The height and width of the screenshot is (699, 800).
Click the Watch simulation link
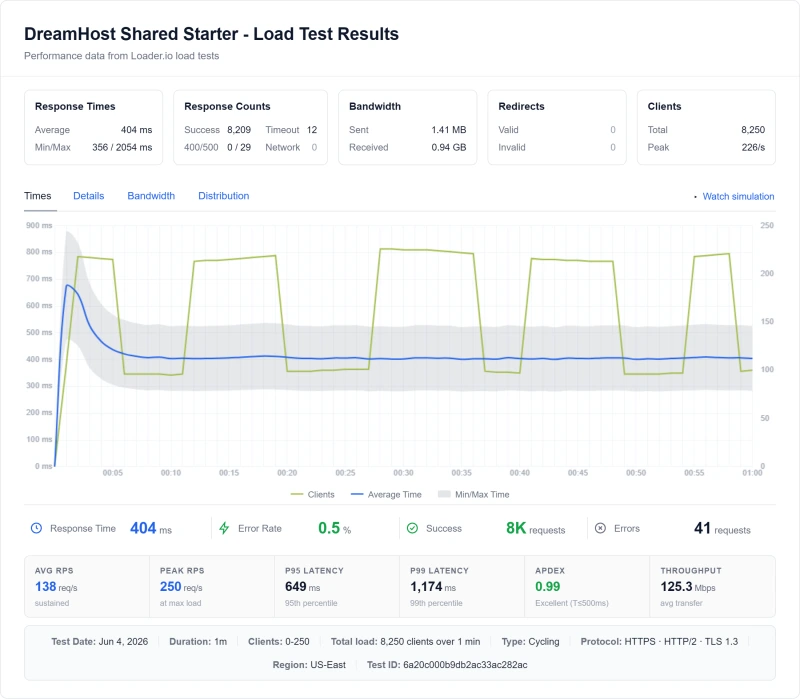point(738,196)
